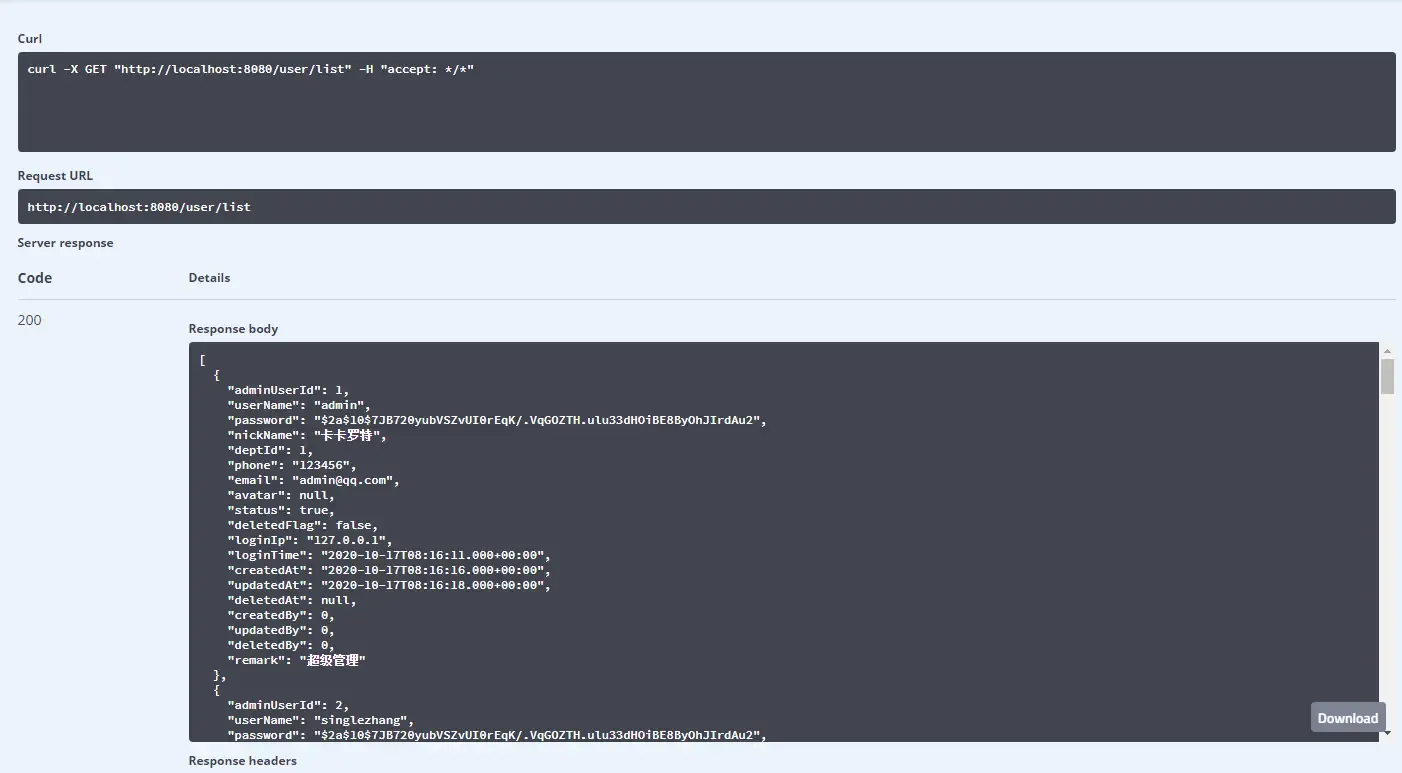Click the Details column header
1402x773 pixels.
click(209, 277)
